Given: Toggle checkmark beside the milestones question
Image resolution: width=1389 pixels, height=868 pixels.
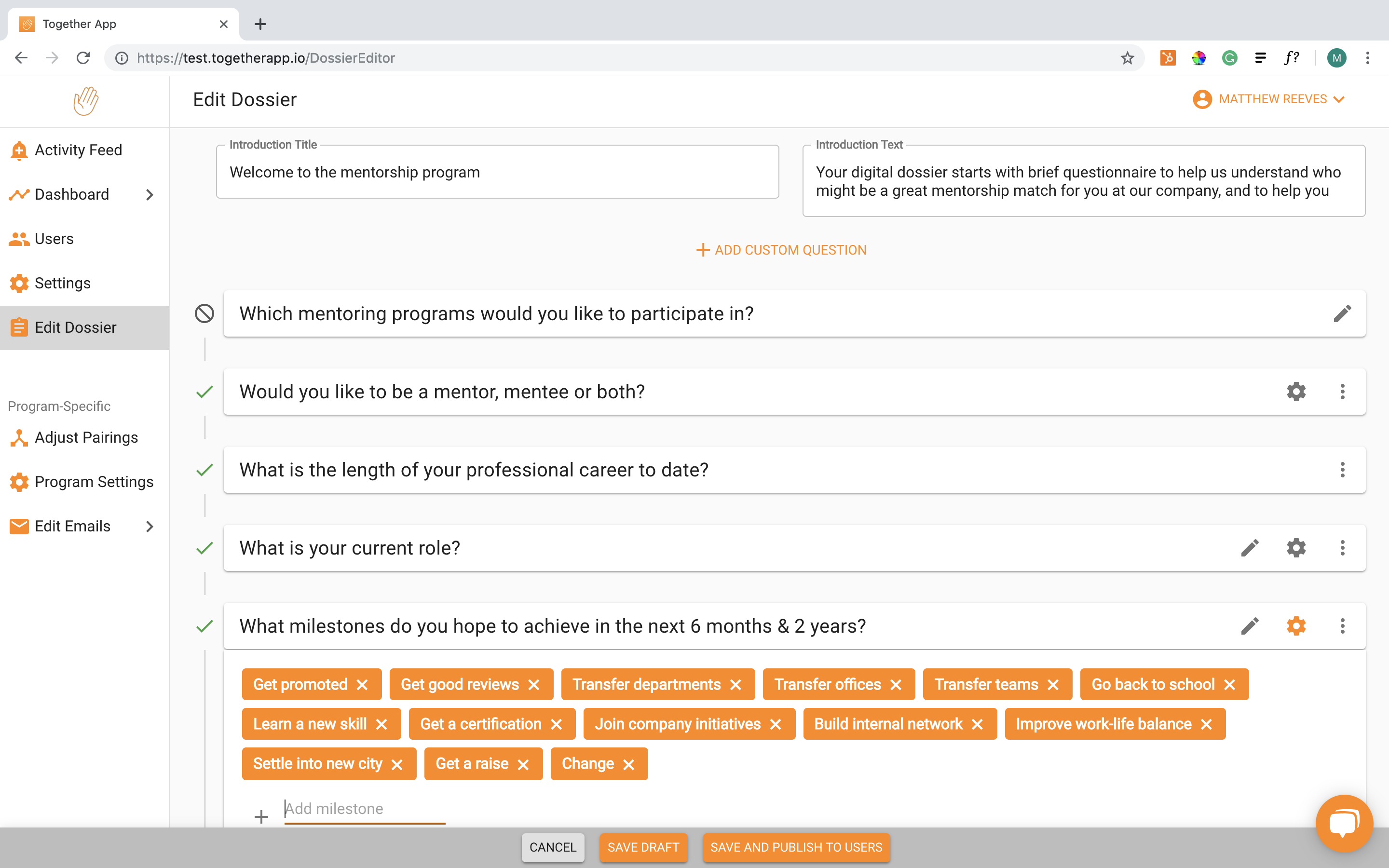Looking at the screenshot, I should pyautogui.click(x=204, y=626).
